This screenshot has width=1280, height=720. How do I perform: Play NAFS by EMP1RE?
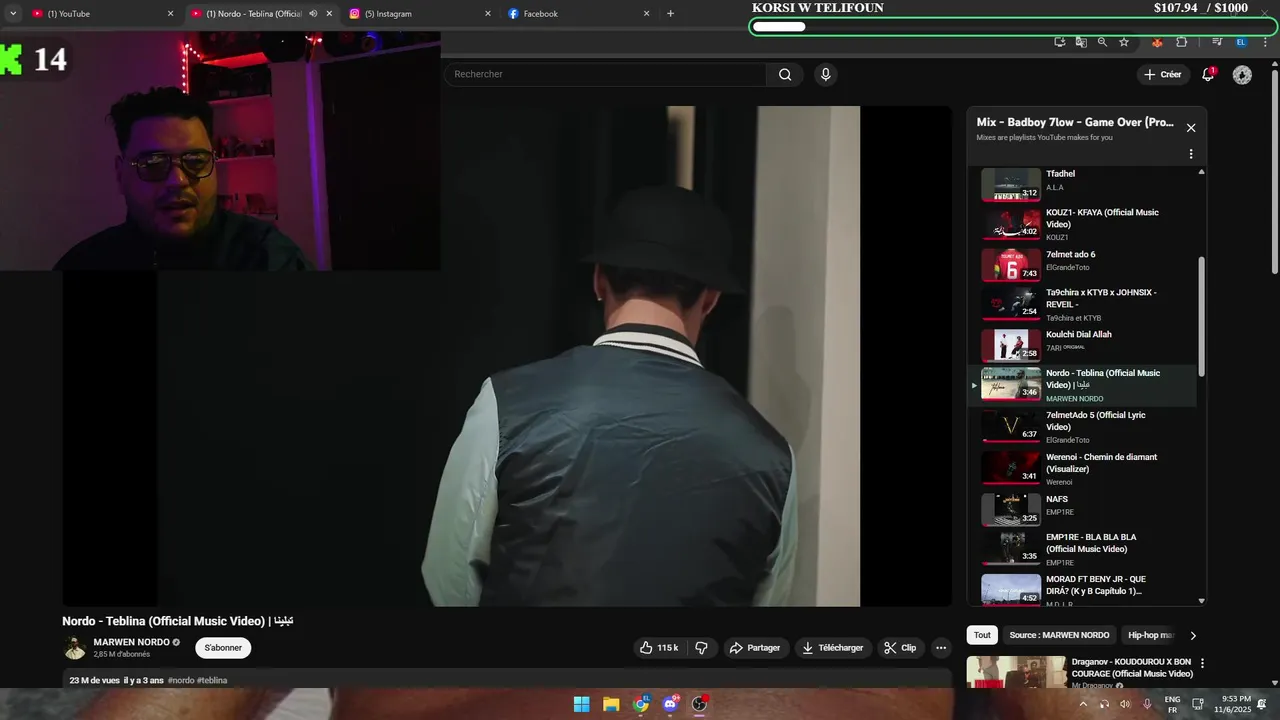[1081, 508]
